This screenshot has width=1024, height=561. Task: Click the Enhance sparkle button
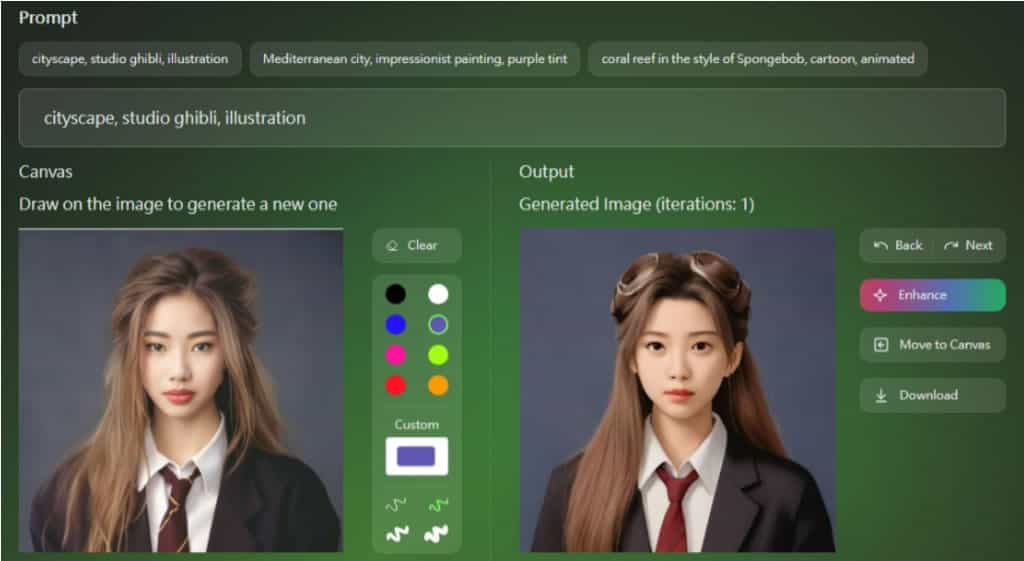pyautogui.click(x=932, y=295)
